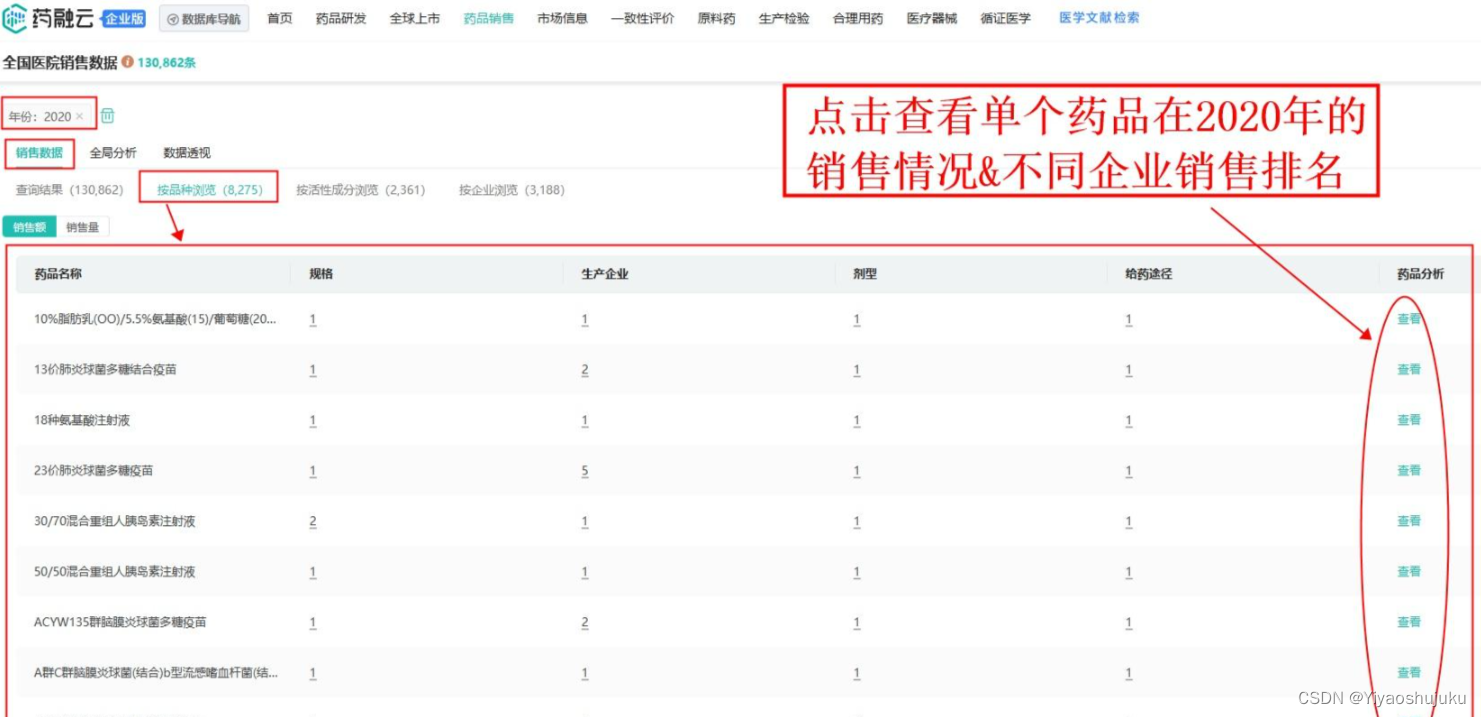
Task: Click the 规格 column header
Action: point(321,274)
